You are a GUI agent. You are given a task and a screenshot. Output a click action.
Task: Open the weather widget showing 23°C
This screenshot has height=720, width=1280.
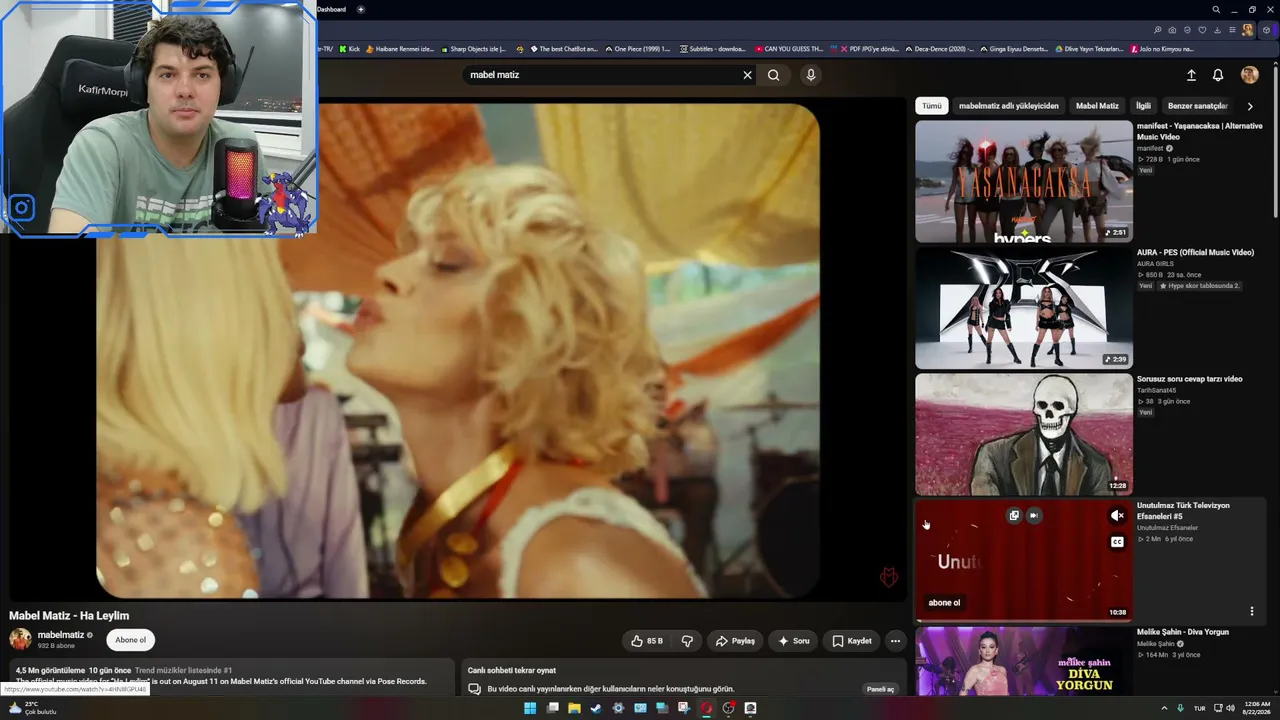point(31,708)
